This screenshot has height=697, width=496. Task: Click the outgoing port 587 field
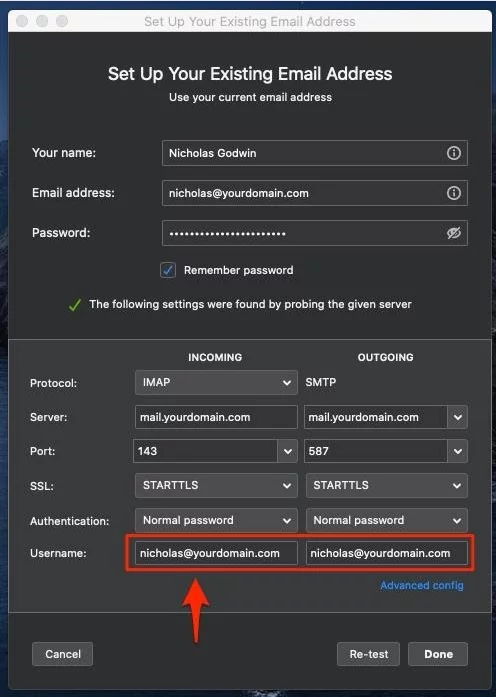click(x=376, y=451)
